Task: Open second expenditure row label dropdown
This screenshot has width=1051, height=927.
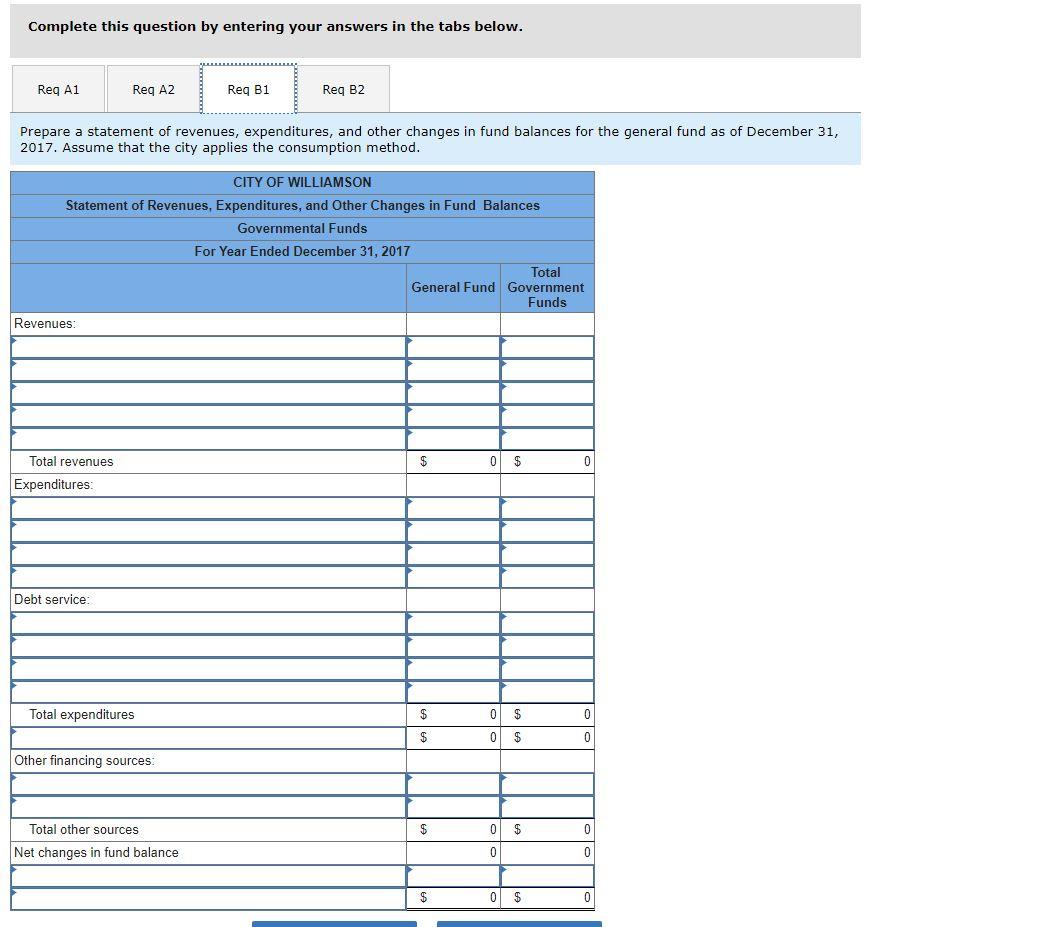Action: (x=208, y=531)
